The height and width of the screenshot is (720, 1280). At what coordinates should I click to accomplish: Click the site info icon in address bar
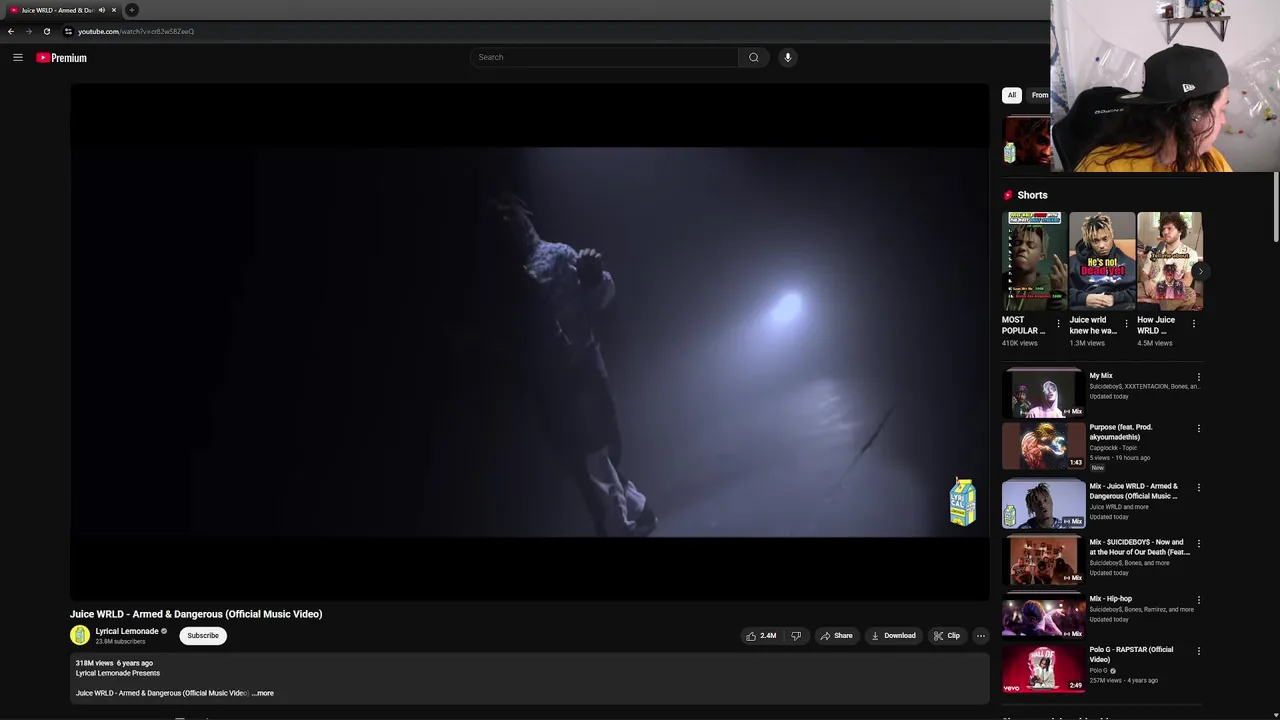click(x=68, y=31)
